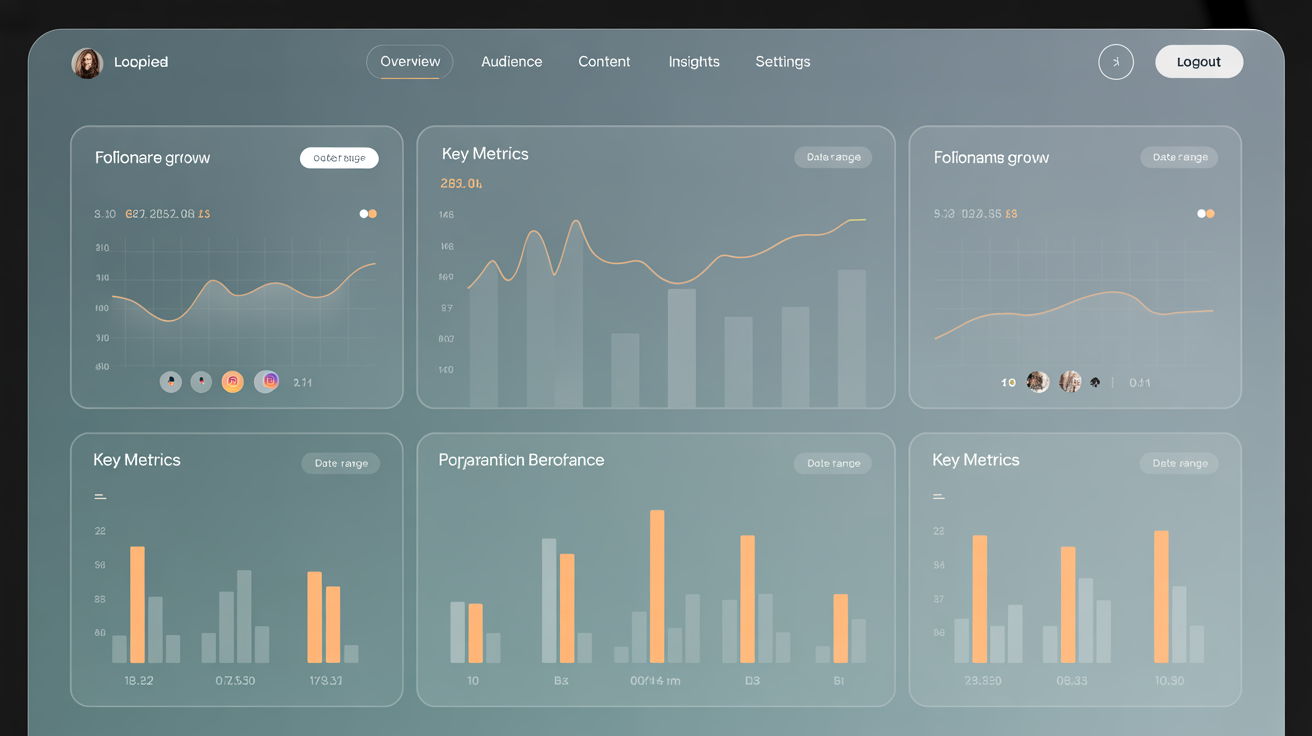The height and width of the screenshot is (736, 1312).
Task: Click the Loopied profile avatar
Action: pos(86,62)
